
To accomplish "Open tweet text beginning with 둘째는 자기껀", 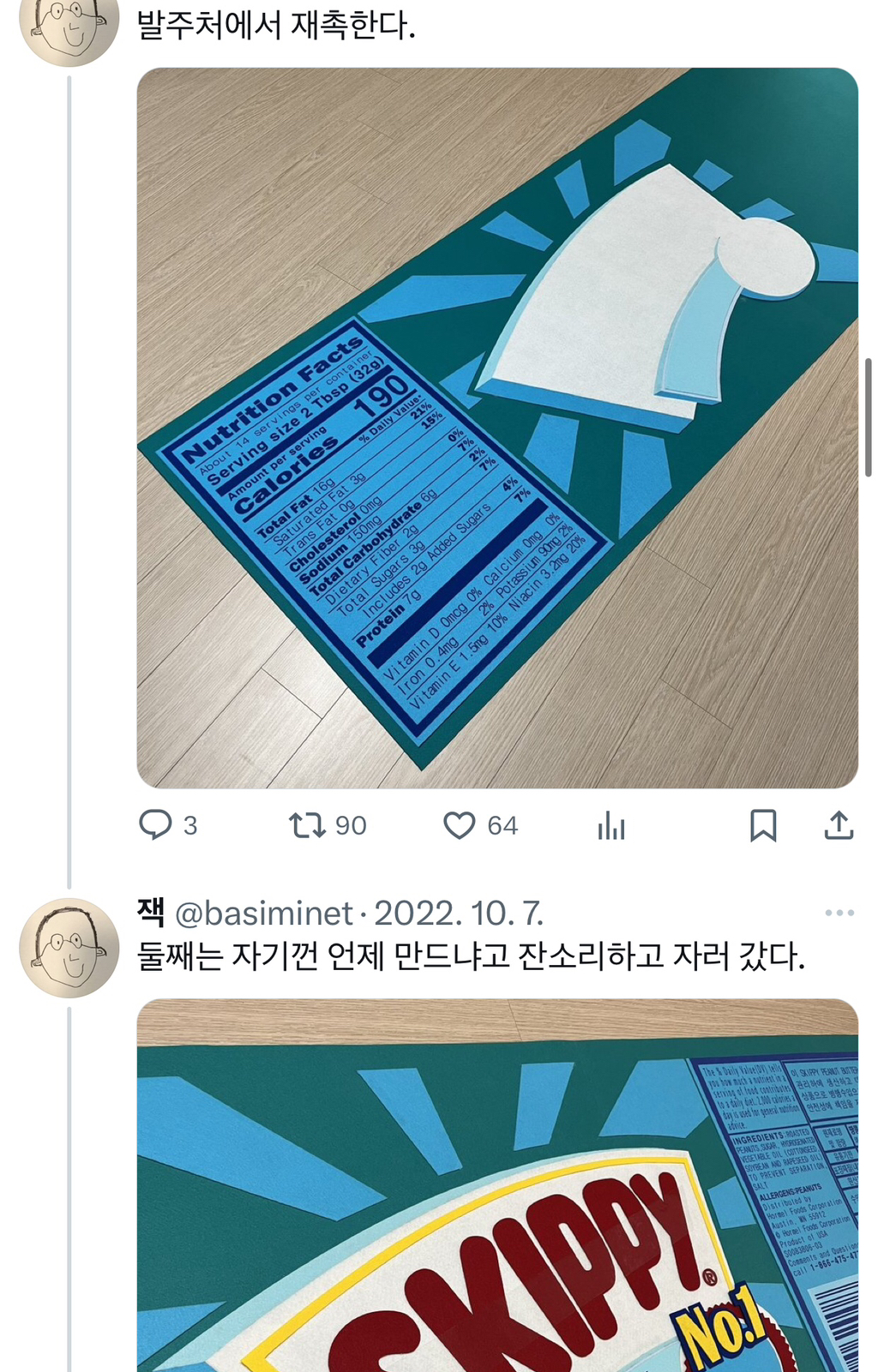I will coord(472,956).
